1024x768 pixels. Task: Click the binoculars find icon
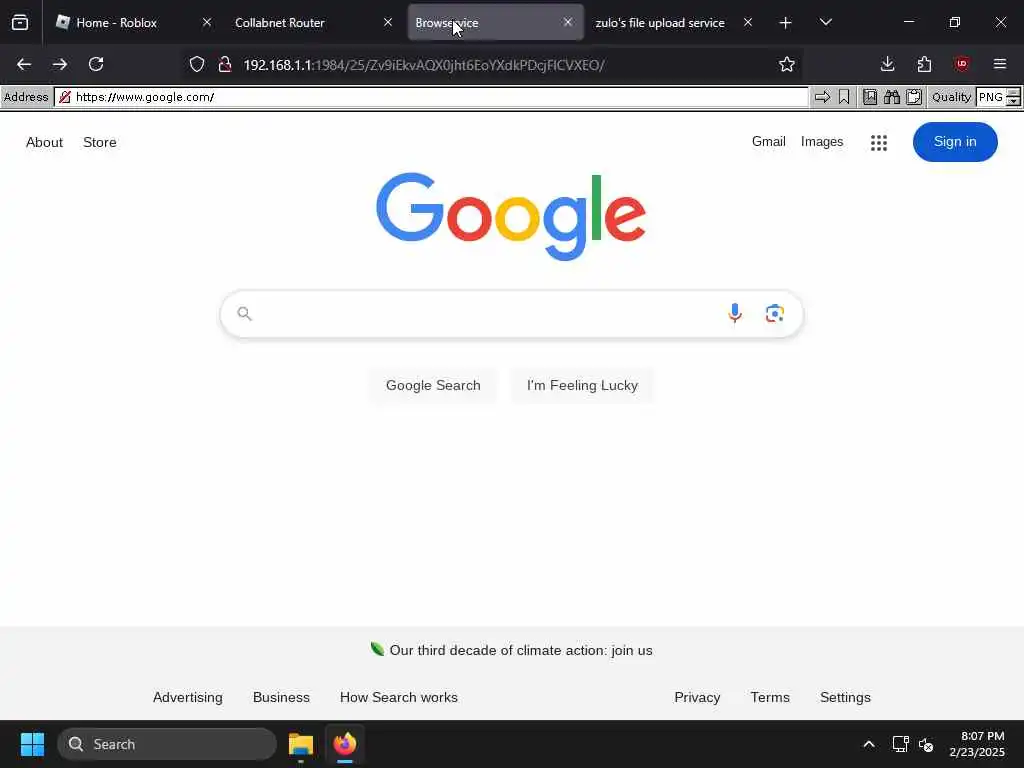click(891, 97)
